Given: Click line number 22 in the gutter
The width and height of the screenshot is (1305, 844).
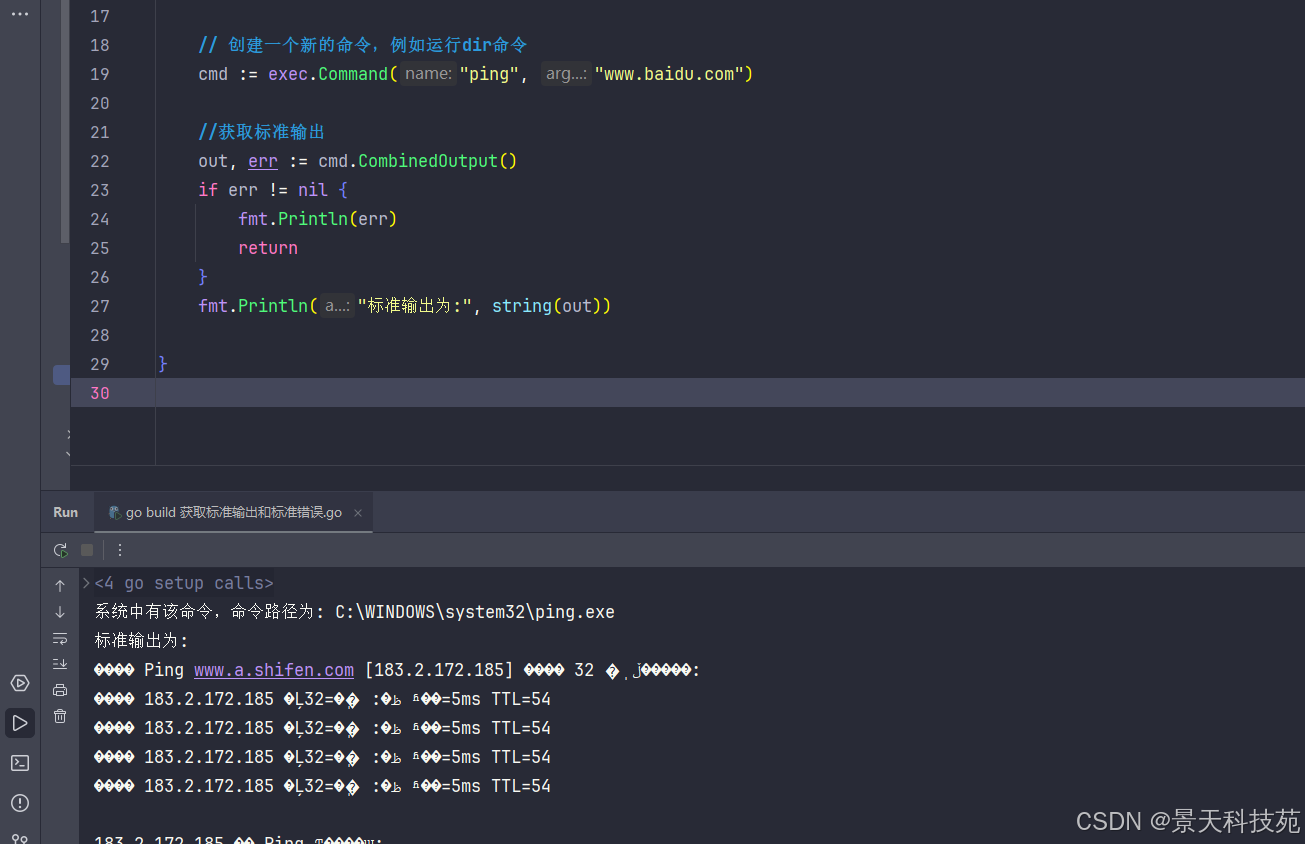Looking at the screenshot, I should coord(100,161).
